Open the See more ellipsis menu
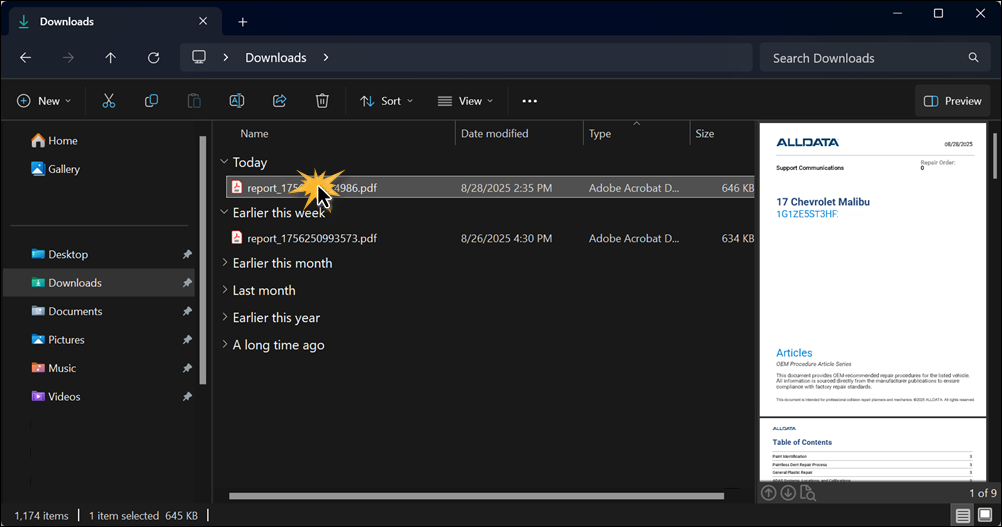1002x527 pixels. 530,101
